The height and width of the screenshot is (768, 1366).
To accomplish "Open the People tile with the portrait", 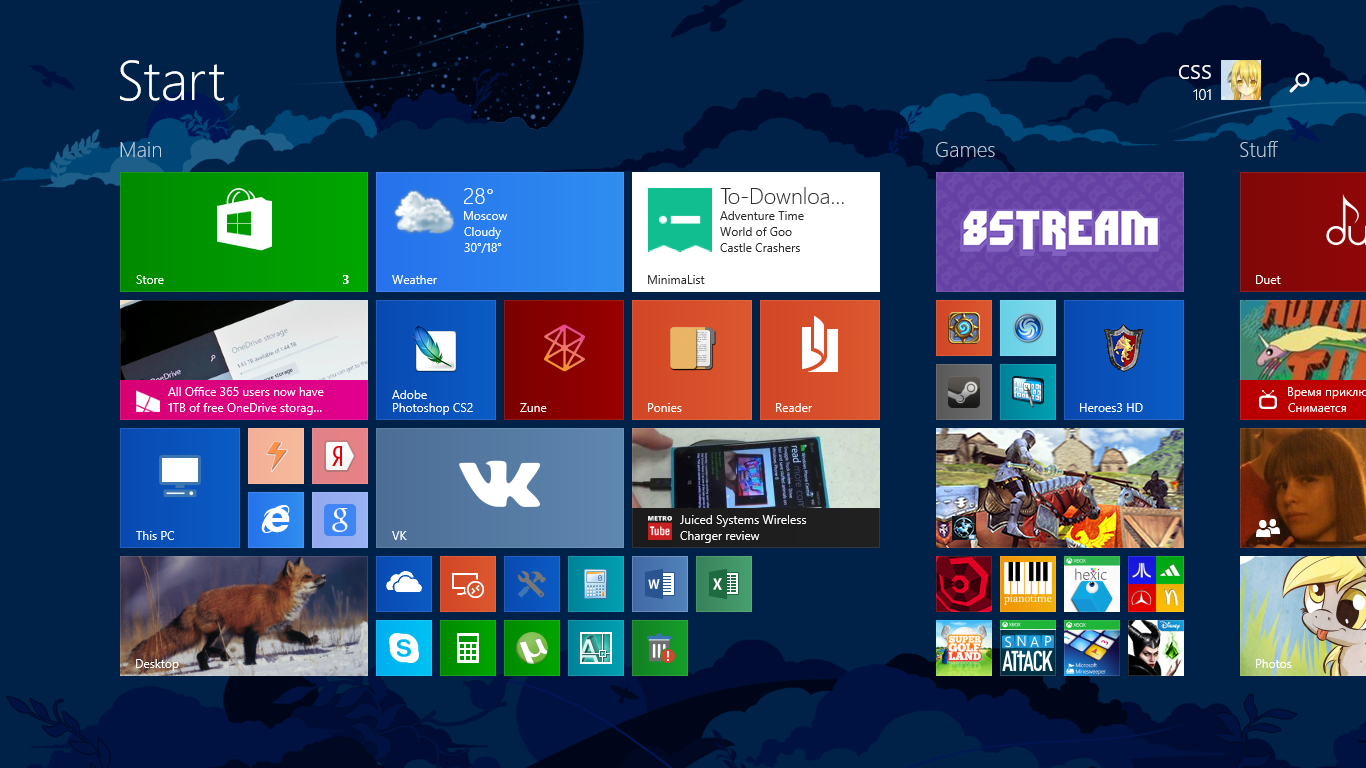I will pyautogui.click(x=1303, y=488).
